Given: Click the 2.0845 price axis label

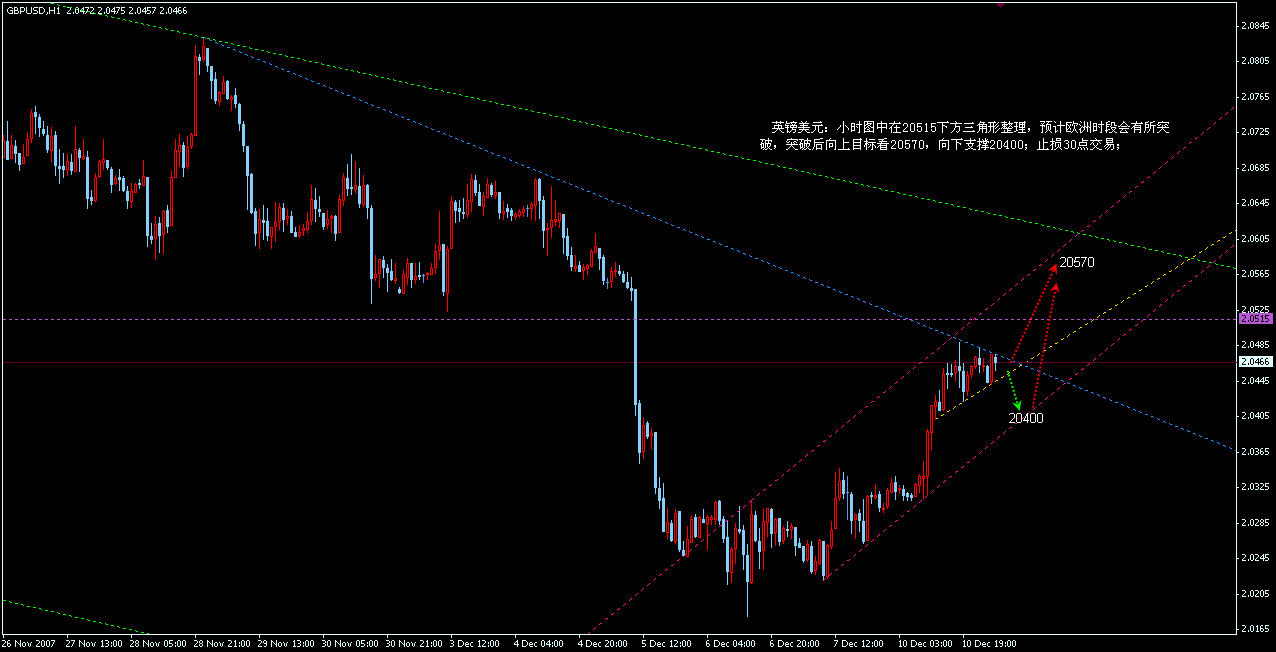Looking at the screenshot, I should pyautogui.click(x=1256, y=25).
